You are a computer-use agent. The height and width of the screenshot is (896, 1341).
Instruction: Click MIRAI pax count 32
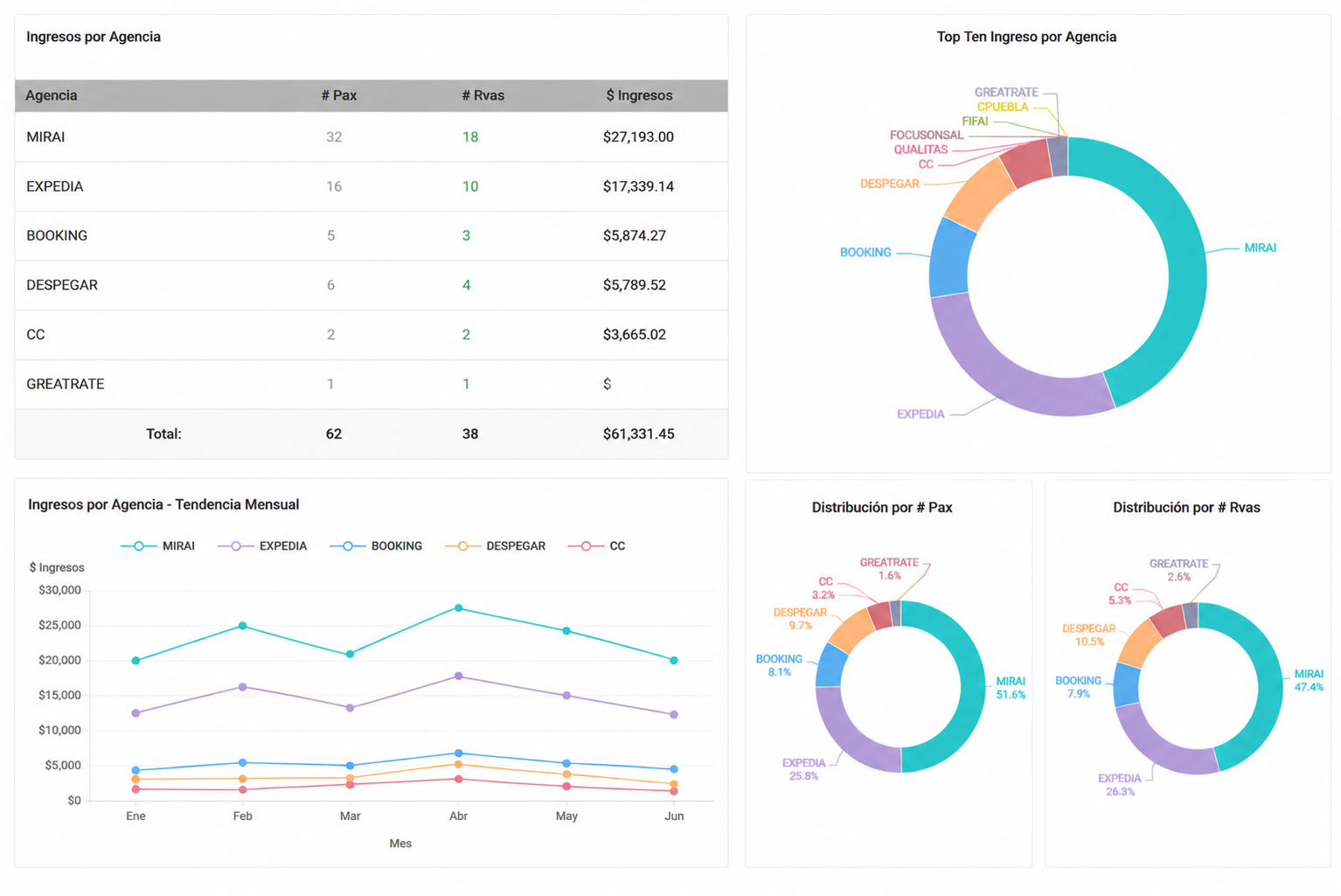(x=334, y=137)
